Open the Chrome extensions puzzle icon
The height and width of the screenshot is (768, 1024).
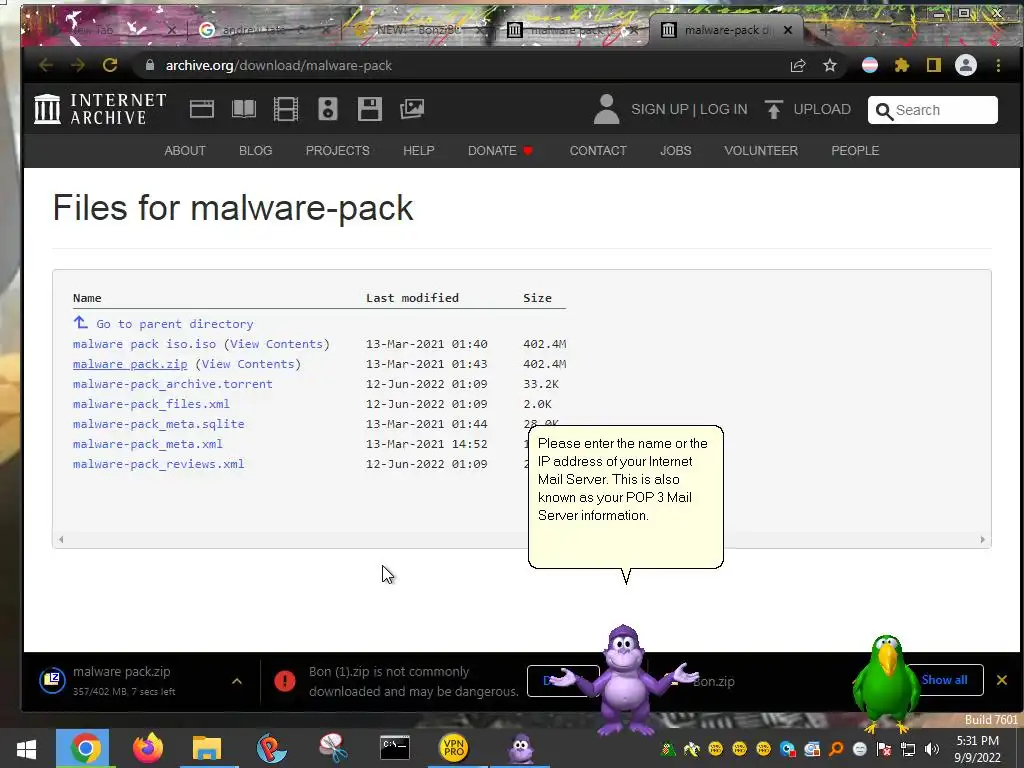(x=902, y=65)
